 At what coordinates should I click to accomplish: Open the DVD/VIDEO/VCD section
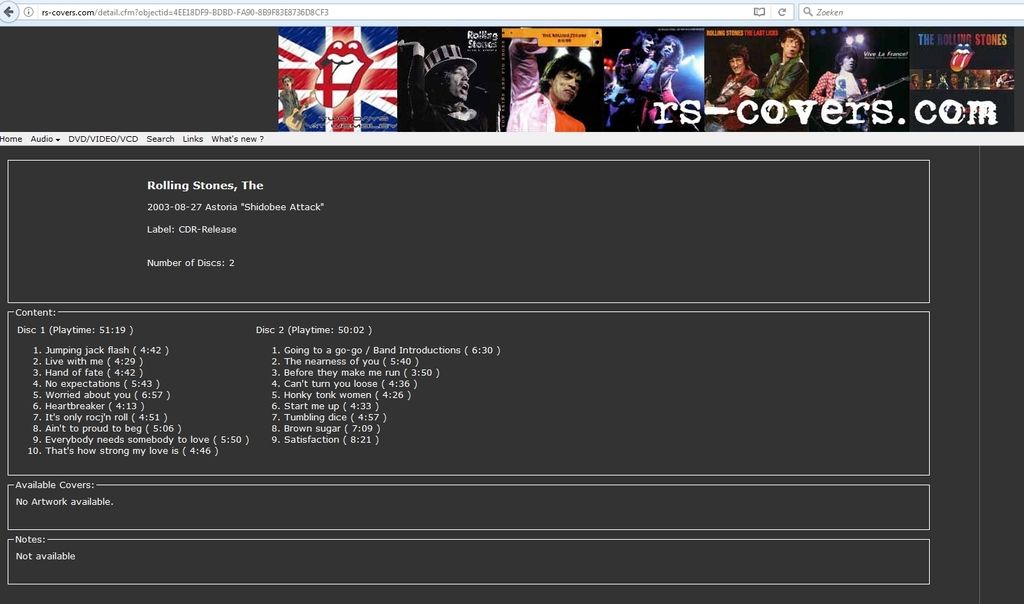(x=103, y=139)
